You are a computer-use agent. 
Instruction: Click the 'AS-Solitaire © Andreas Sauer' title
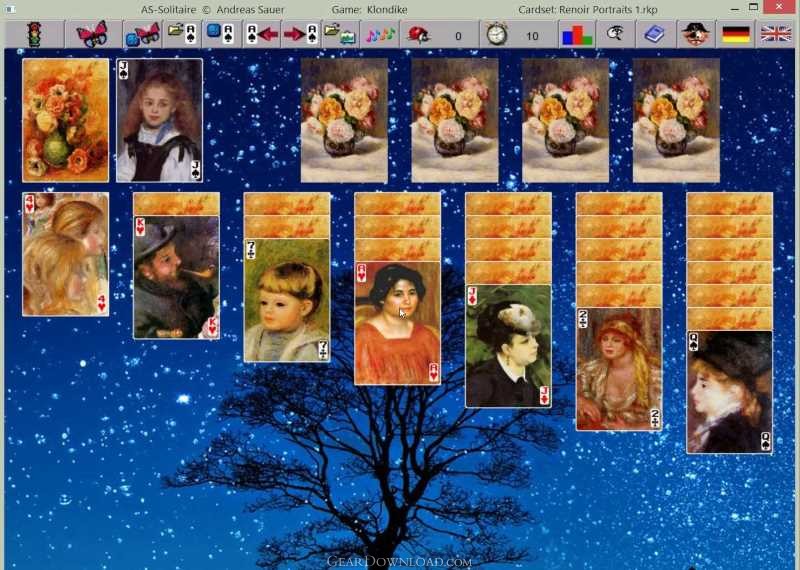pos(213,9)
